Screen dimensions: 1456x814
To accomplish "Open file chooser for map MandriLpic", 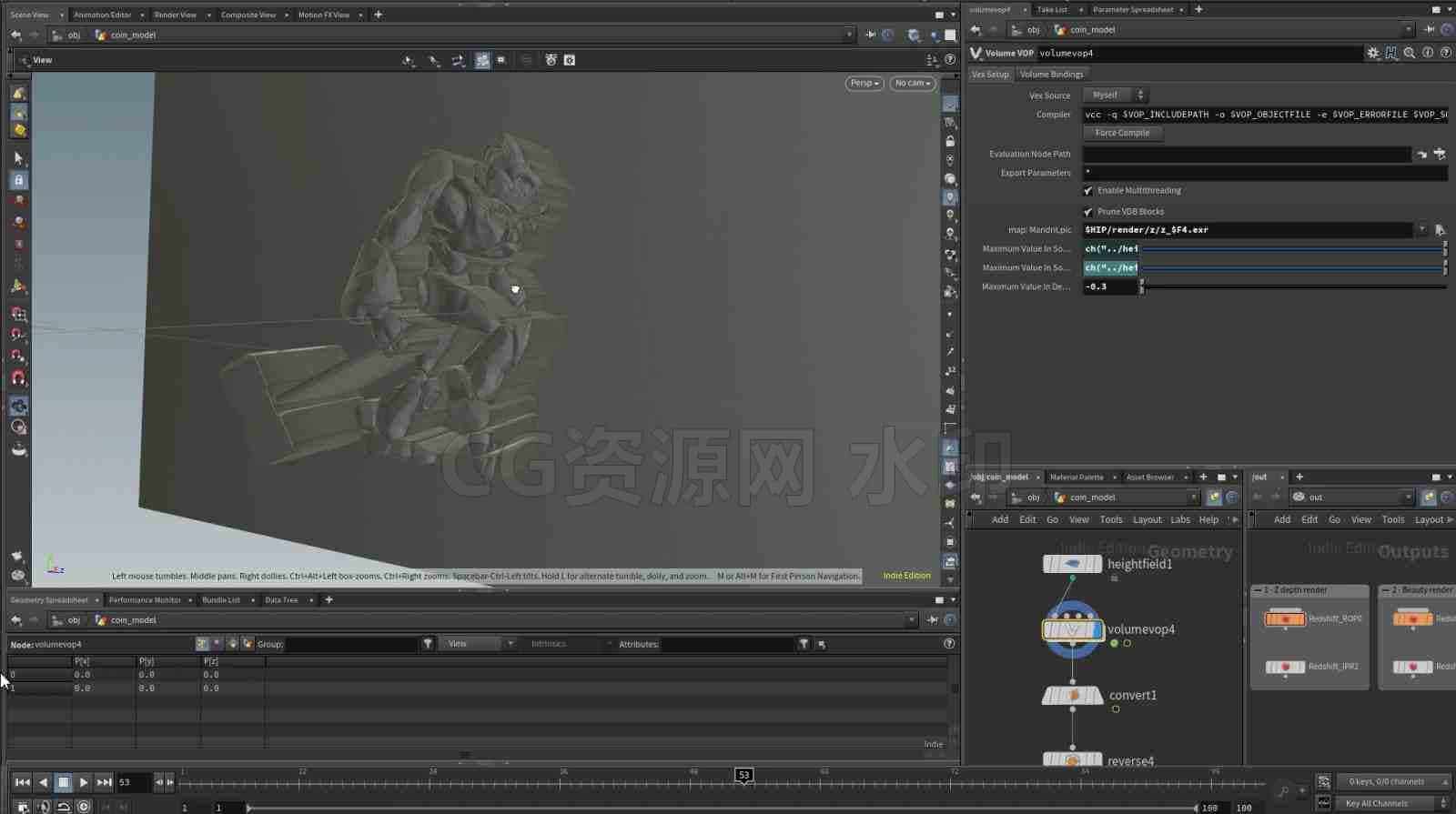I will (1440, 230).
